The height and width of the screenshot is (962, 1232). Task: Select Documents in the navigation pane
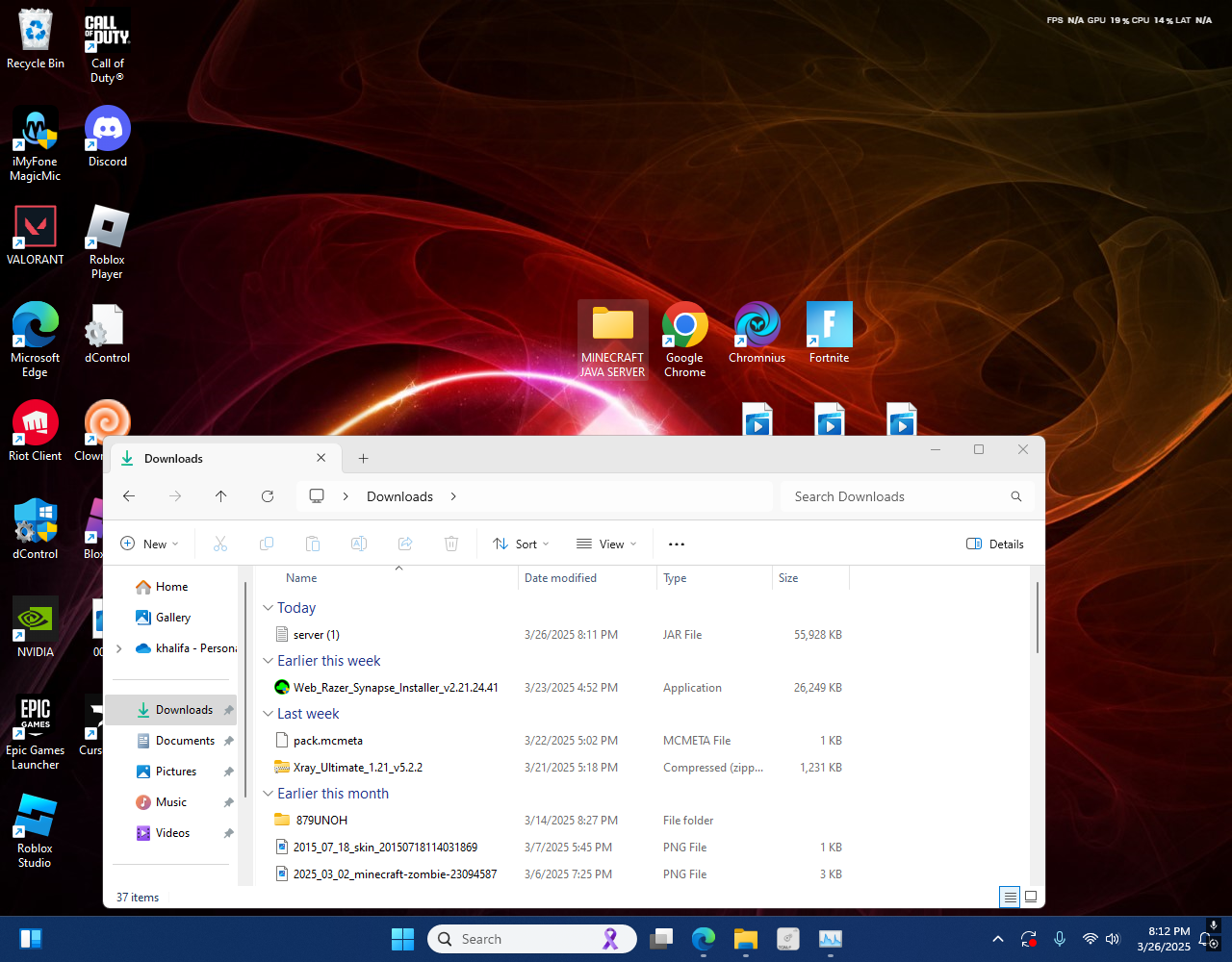point(185,741)
